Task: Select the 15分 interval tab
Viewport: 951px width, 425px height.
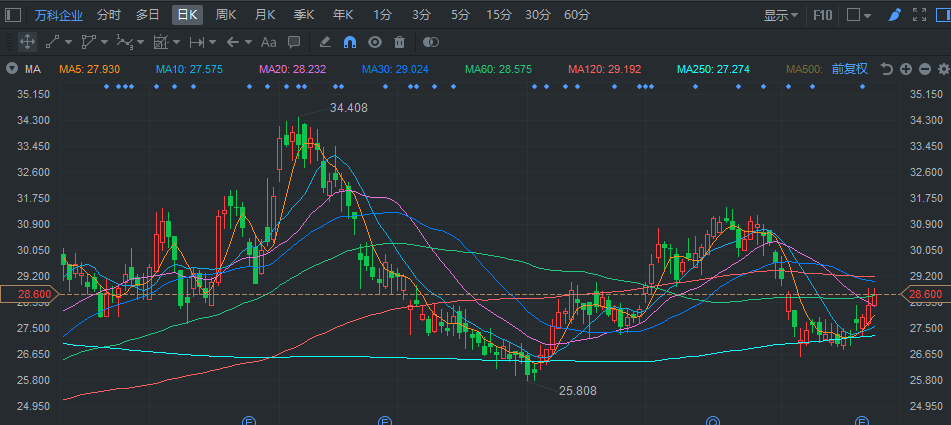Action: click(499, 15)
